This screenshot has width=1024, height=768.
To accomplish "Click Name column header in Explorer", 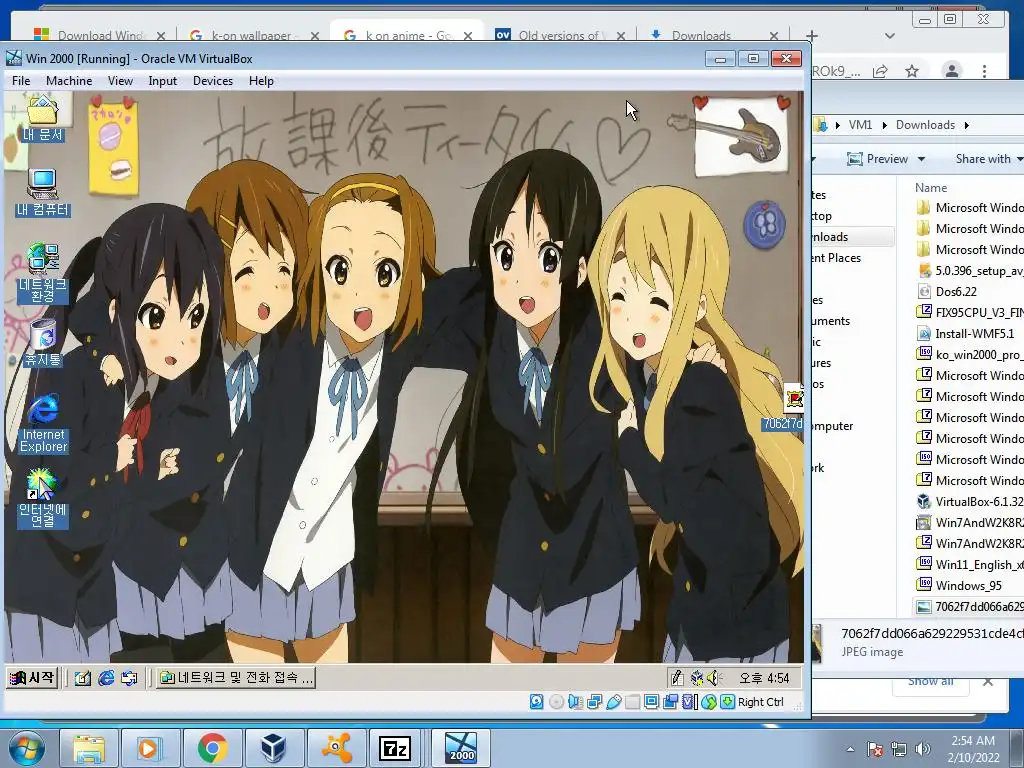I will (931, 187).
